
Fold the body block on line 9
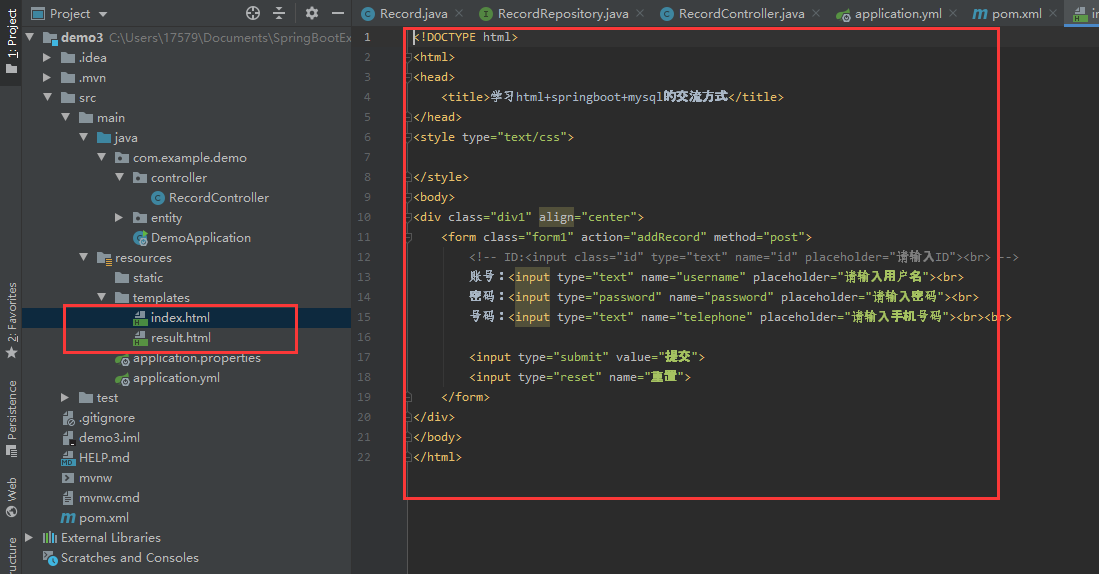pyautogui.click(x=408, y=197)
